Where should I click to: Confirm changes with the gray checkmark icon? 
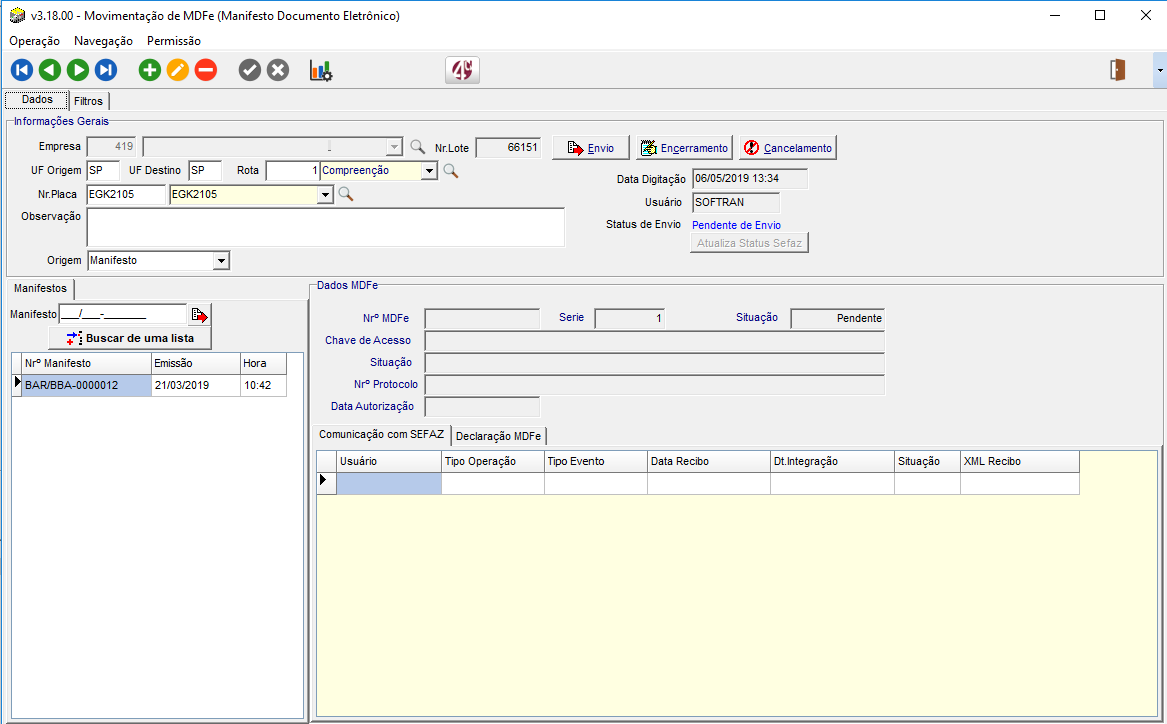[250, 70]
